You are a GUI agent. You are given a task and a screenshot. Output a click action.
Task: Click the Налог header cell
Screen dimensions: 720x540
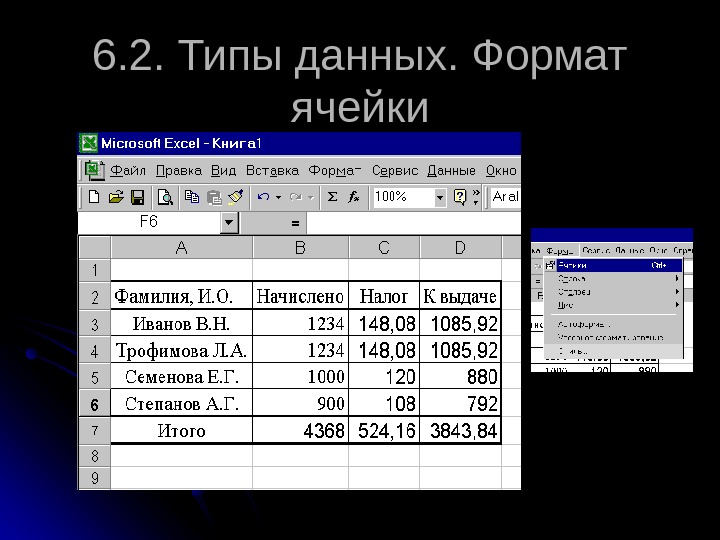[x=384, y=296]
